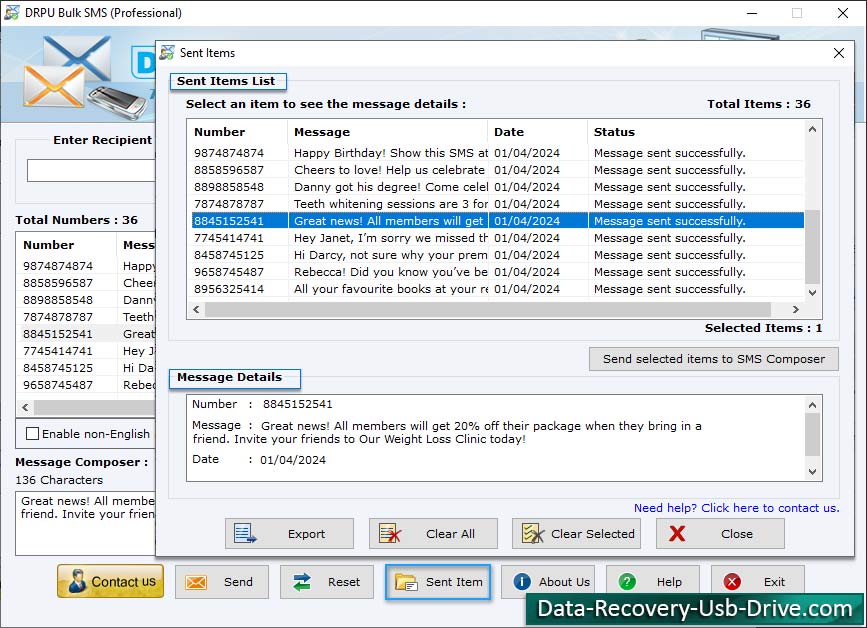
Task: Click Message Composer text area in main window
Action: 86,524
